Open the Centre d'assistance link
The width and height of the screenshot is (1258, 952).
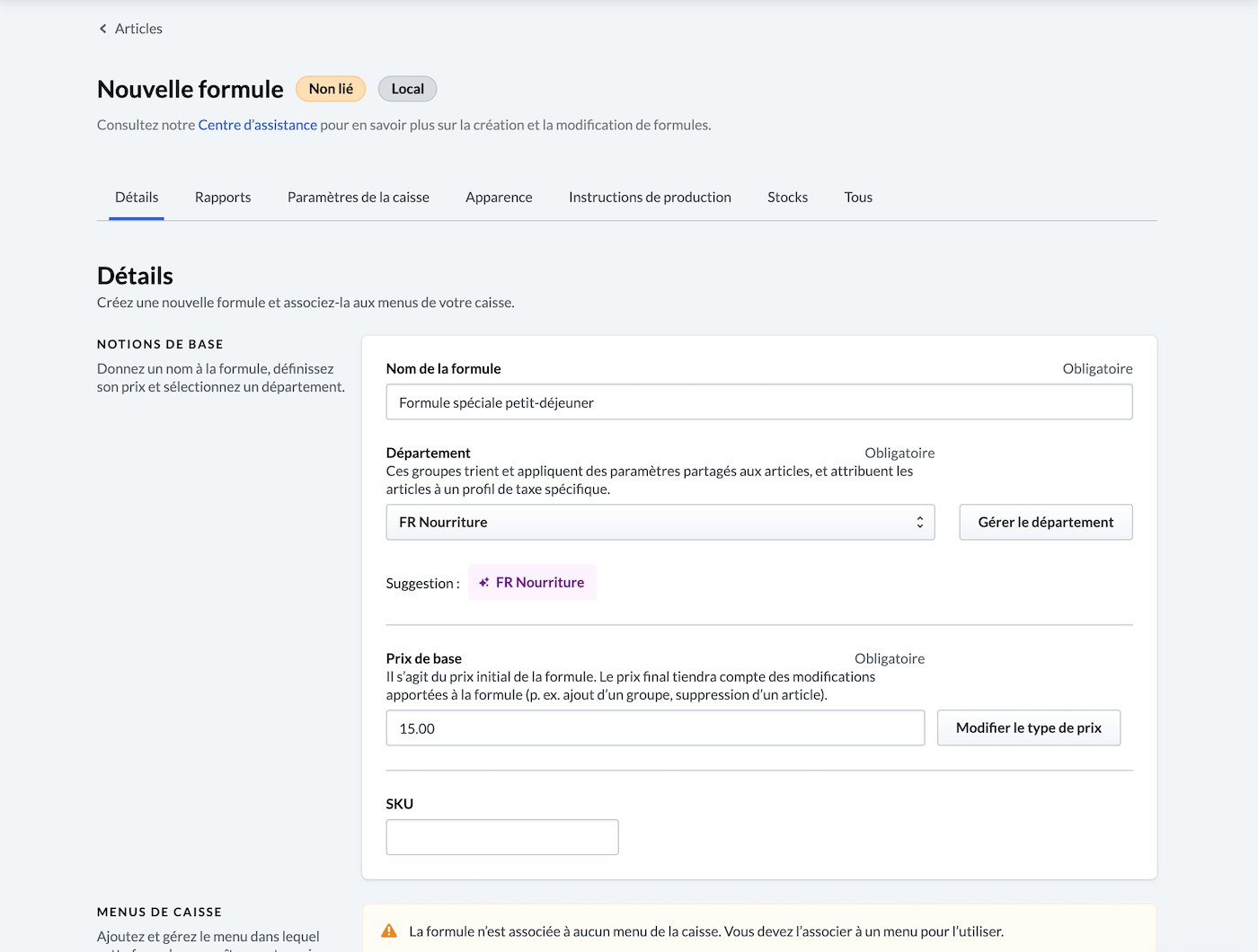pyautogui.click(x=257, y=125)
